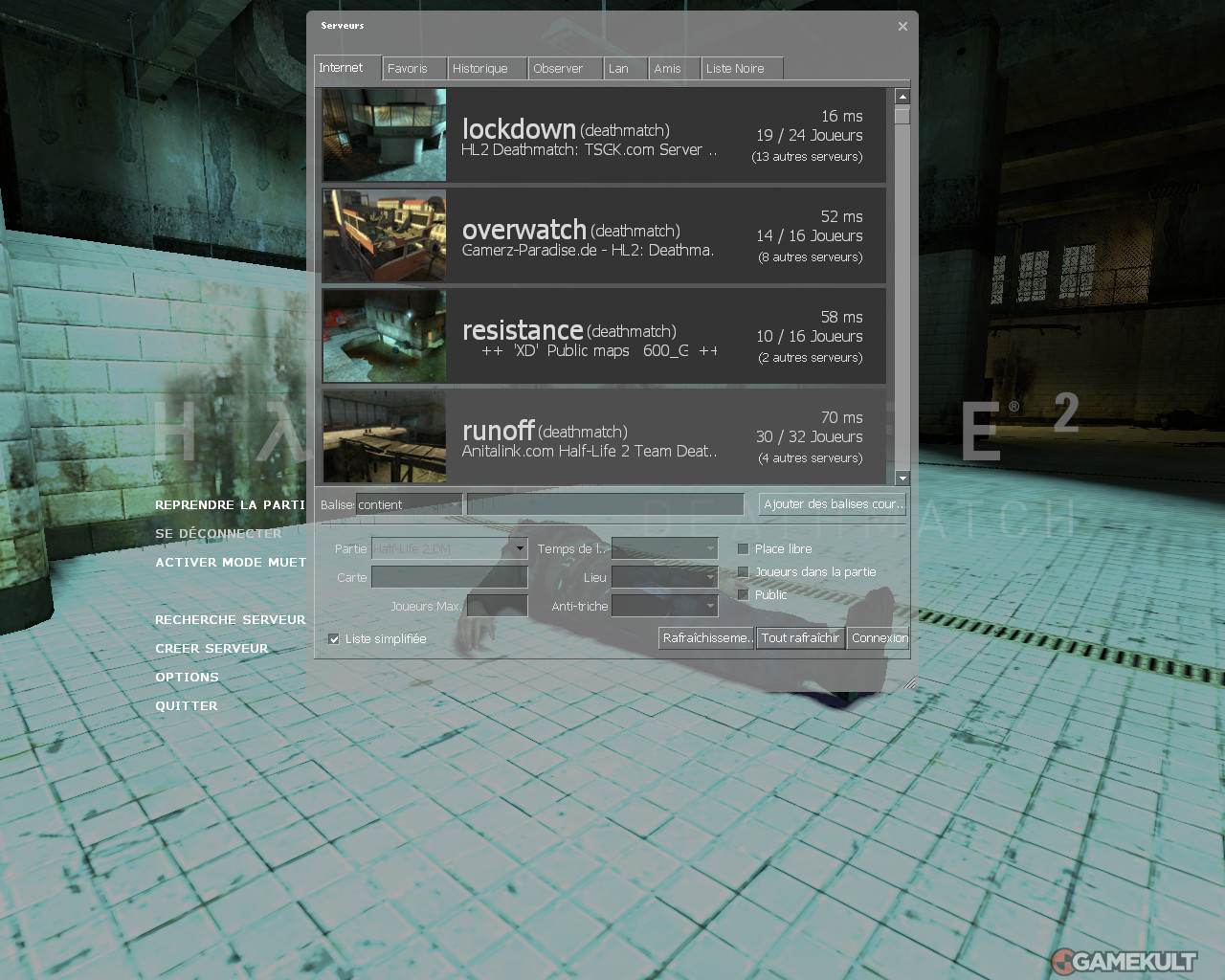Open the Amis tab
The image size is (1225, 980).
click(x=675, y=69)
